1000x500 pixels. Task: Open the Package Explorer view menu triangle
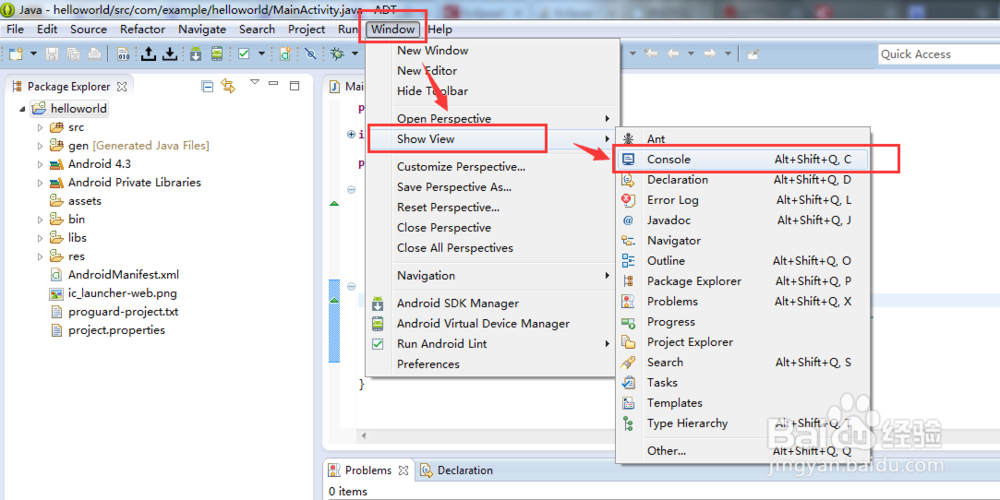255,82
